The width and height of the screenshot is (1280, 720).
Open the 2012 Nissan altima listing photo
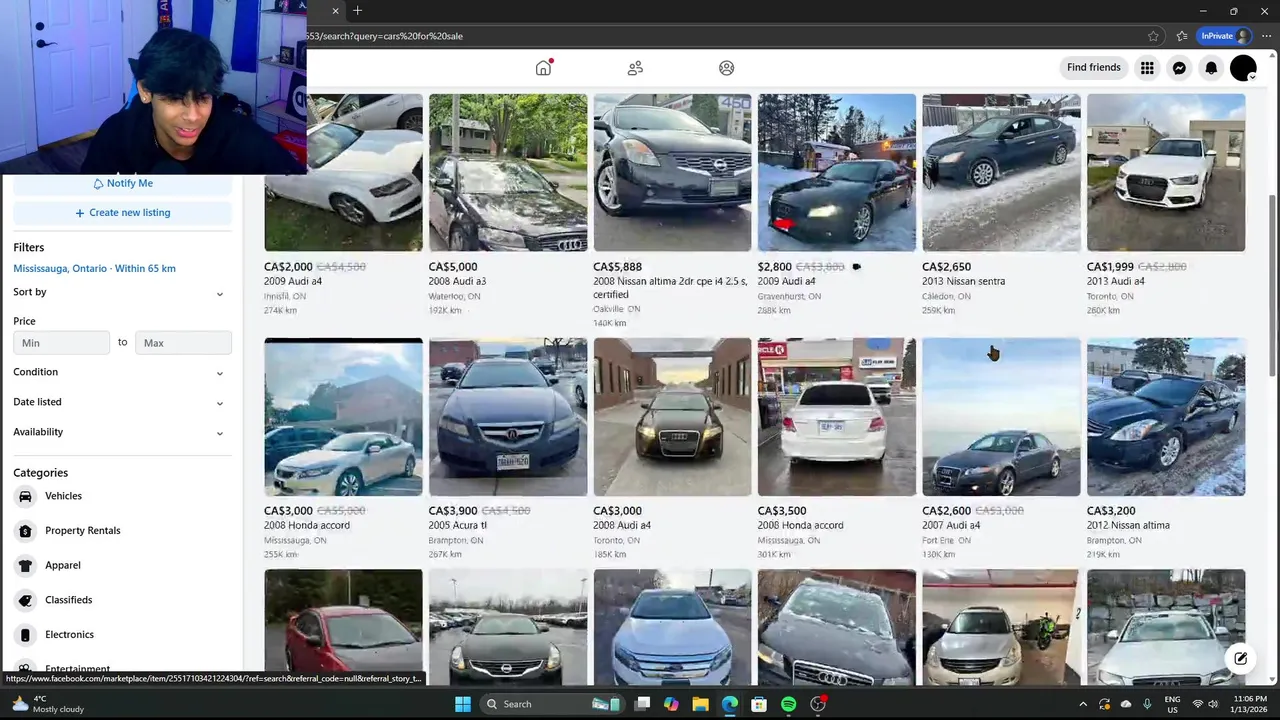(x=1166, y=417)
